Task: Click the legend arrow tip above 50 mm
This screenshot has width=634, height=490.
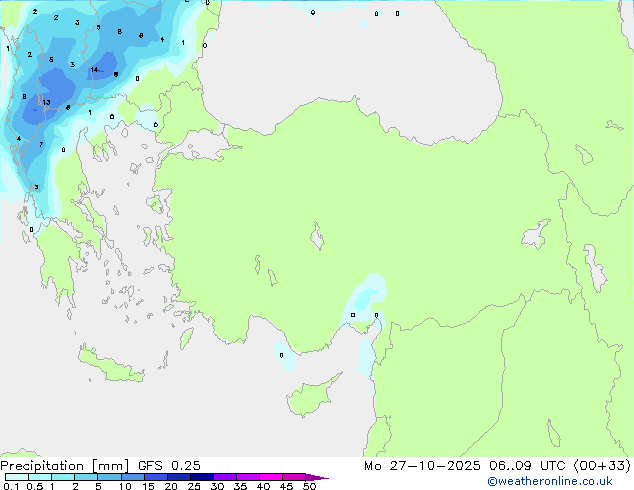Action: click(317, 477)
